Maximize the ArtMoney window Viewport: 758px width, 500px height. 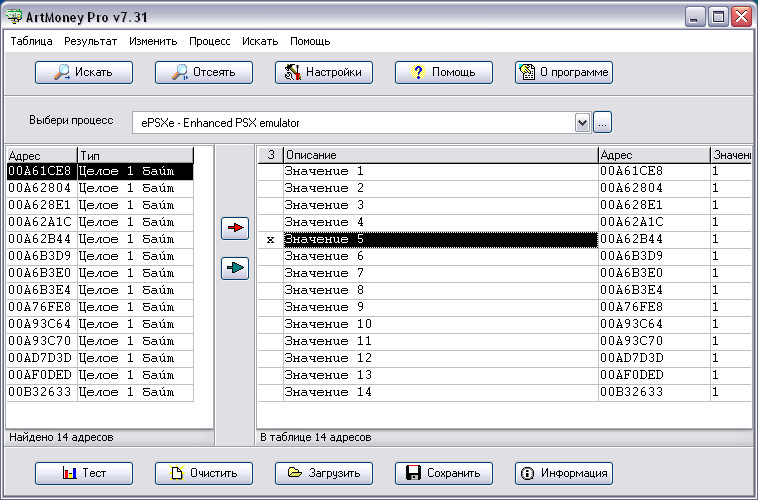[x=718, y=17]
